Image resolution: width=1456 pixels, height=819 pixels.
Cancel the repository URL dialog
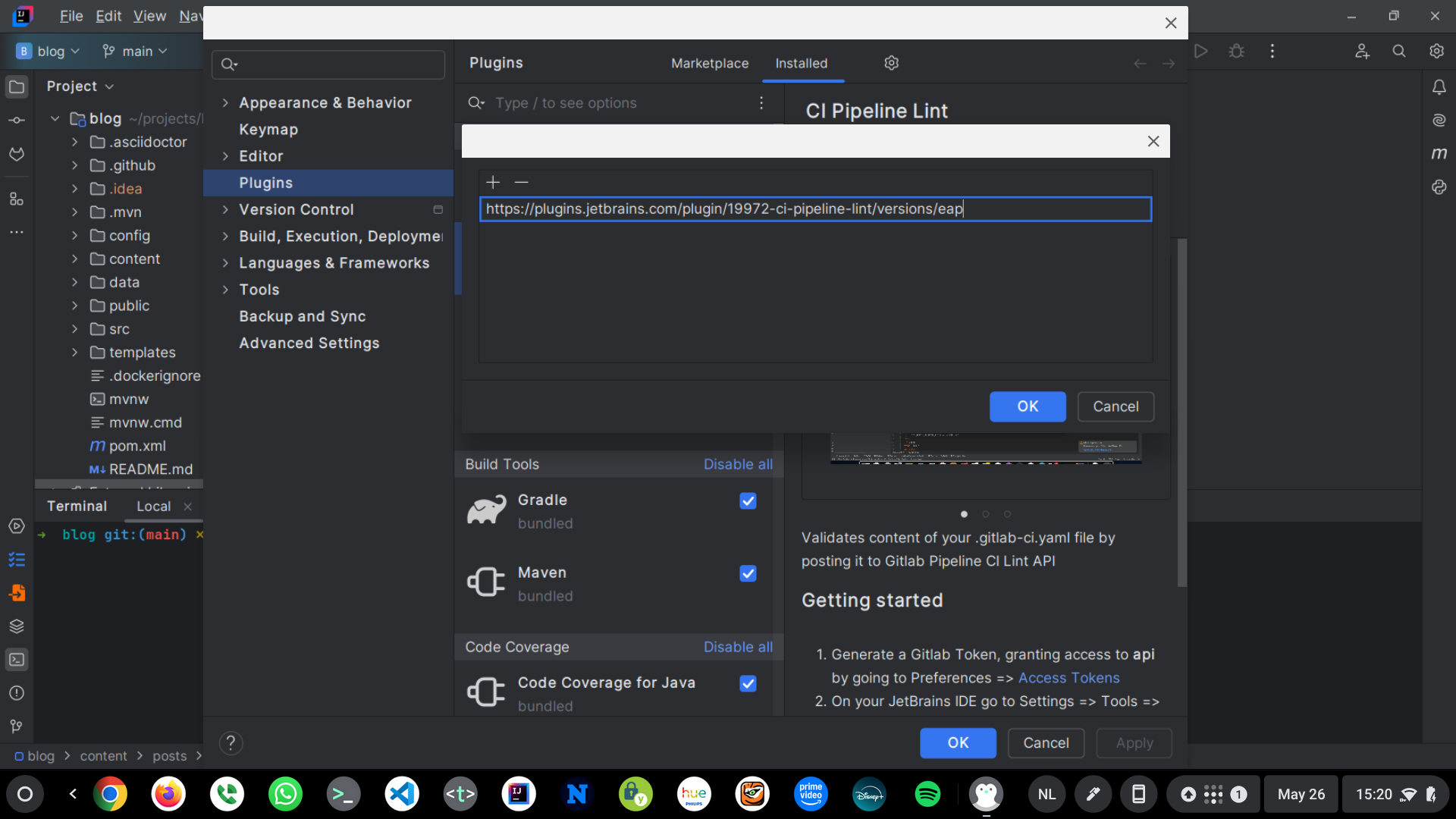pyautogui.click(x=1116, y=406)
